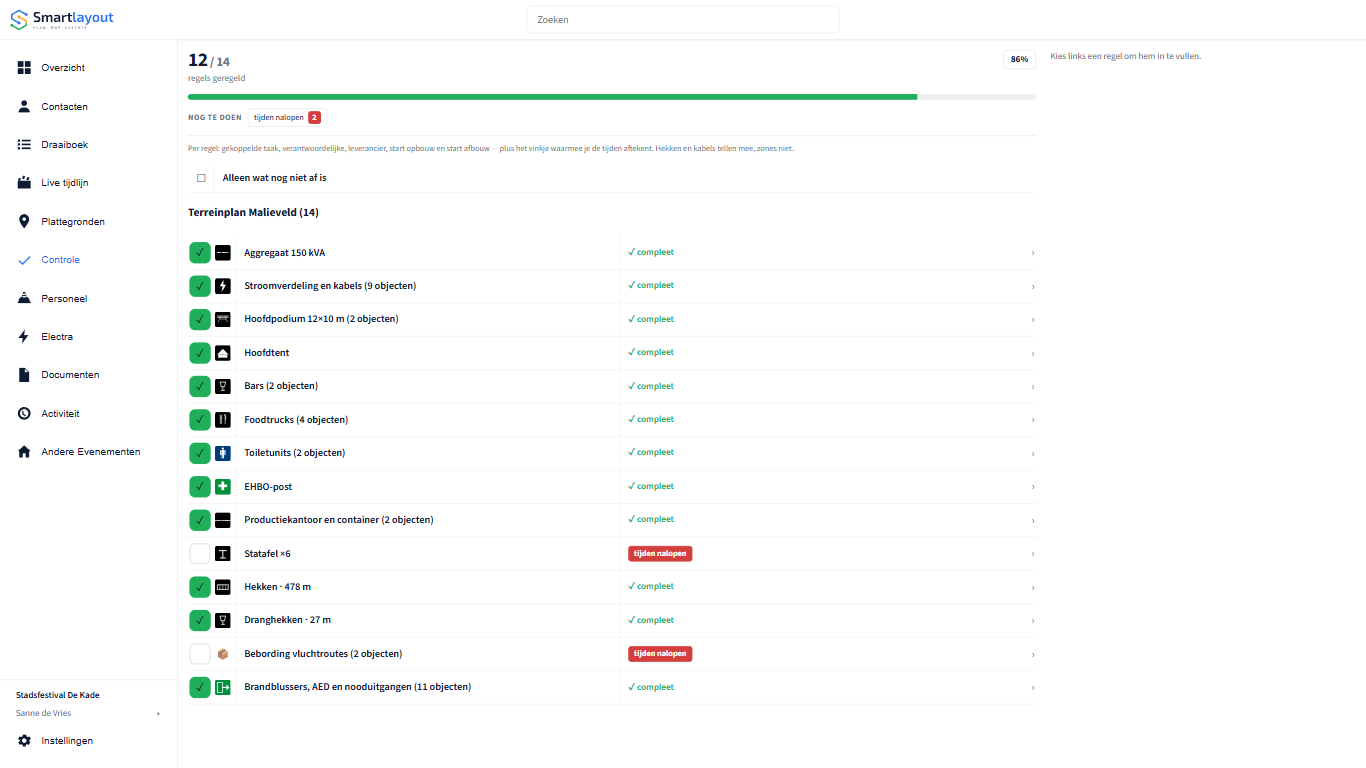Click the green progress bar
Viewport: 1366px width, 768px height.
pyautogui.click(x=552, y=97)
